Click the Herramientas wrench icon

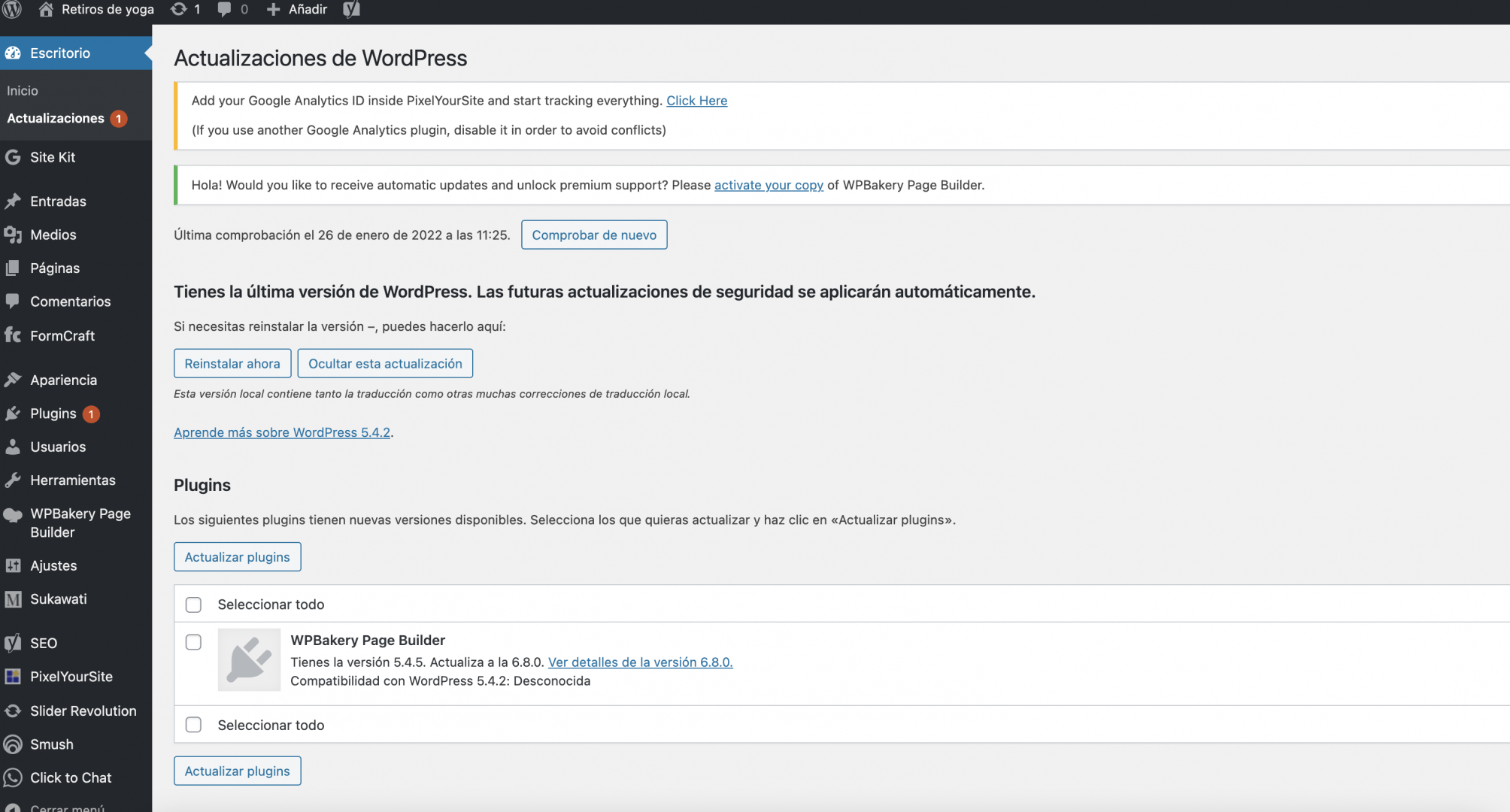coord(13,480)
